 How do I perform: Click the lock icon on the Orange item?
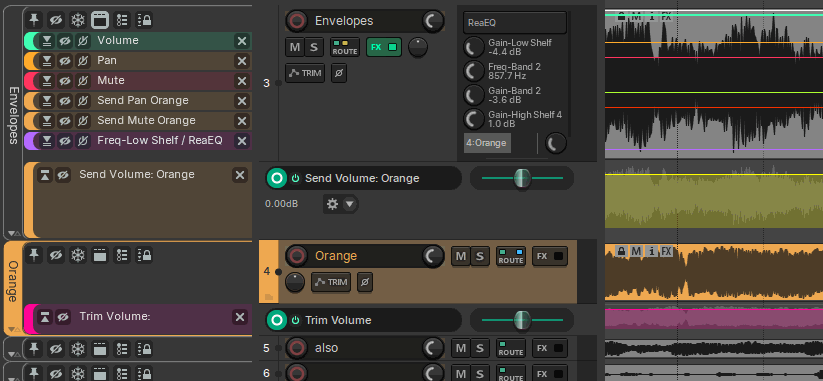pos(621,251)
